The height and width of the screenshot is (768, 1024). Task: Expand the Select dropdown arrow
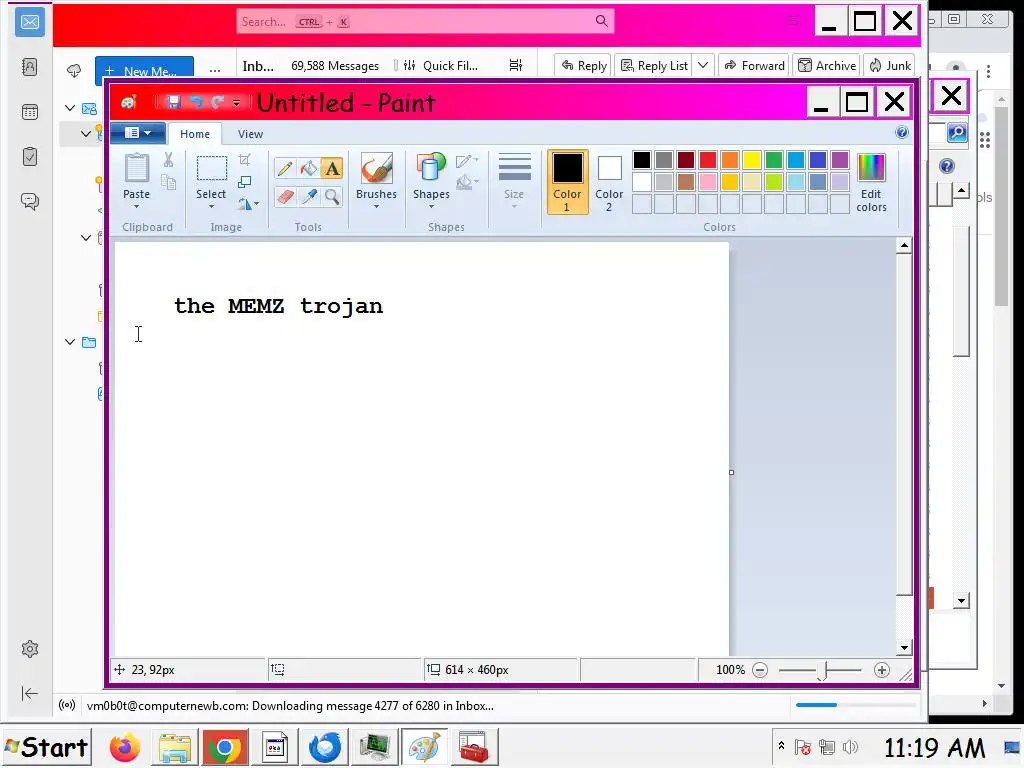[x=212, y=206]
